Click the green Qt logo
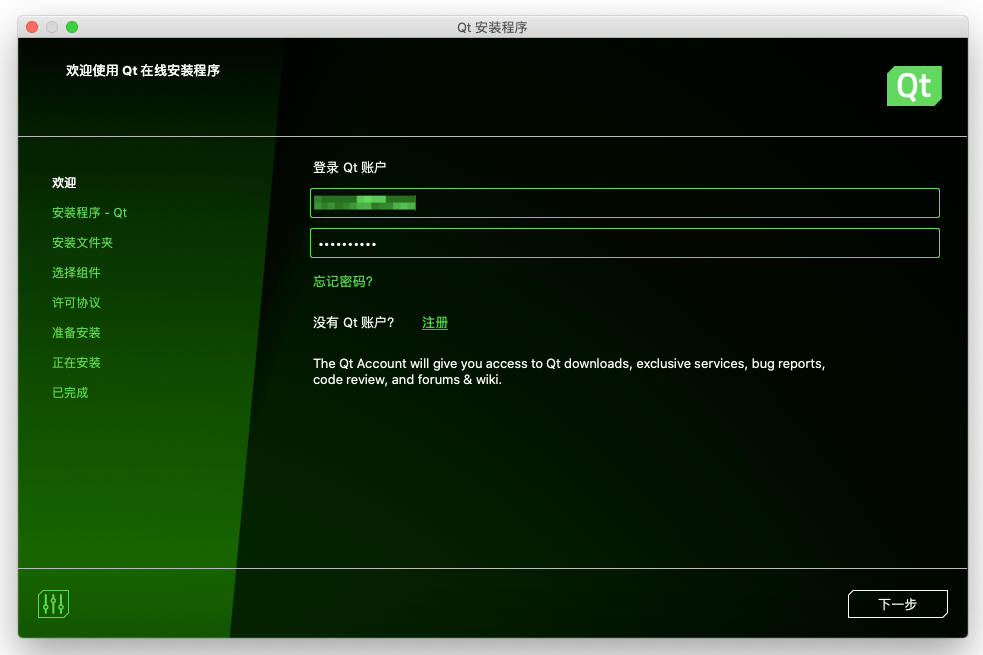983x655 pixels. (913, 86)
